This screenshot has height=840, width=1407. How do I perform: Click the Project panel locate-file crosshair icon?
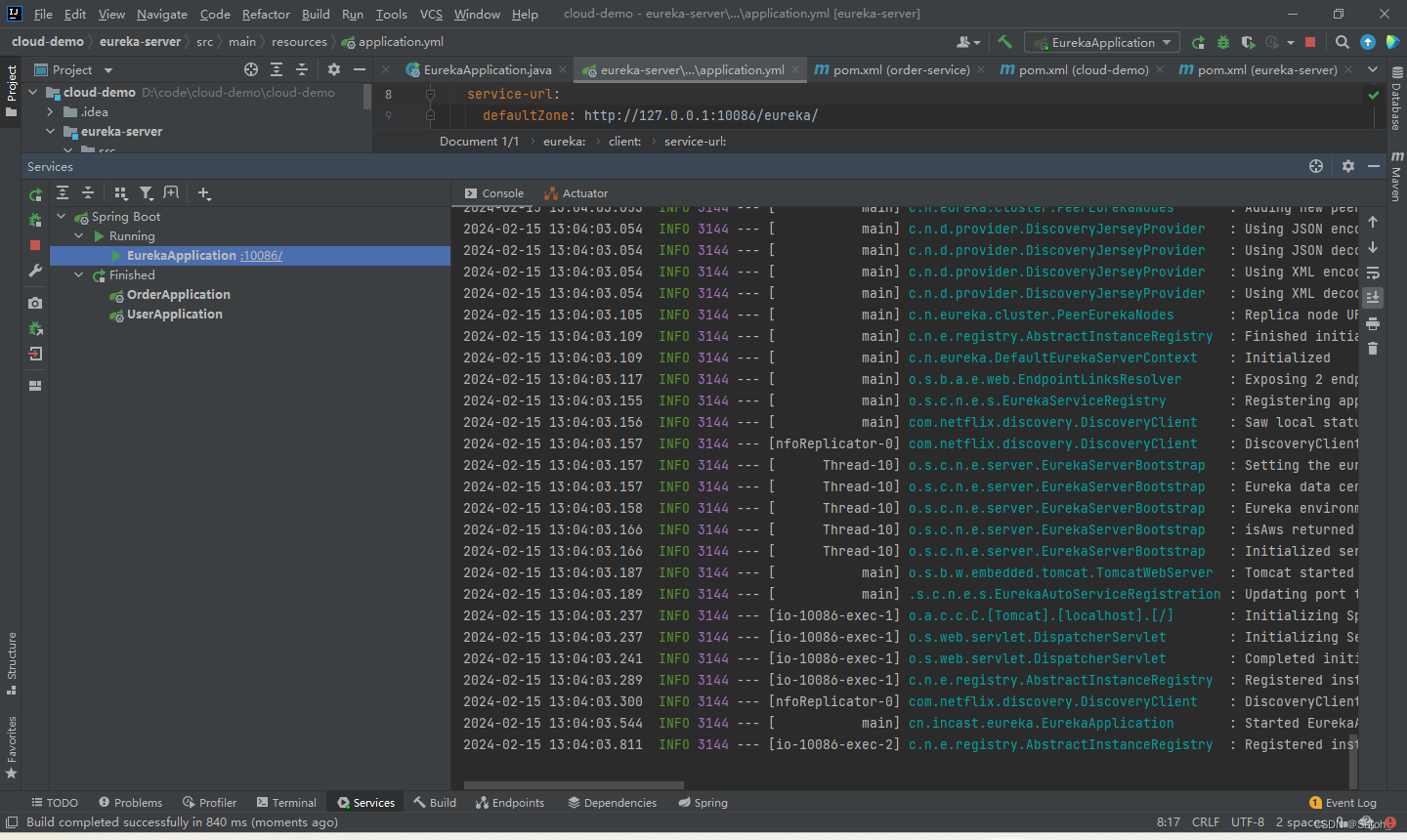[251, 69]
